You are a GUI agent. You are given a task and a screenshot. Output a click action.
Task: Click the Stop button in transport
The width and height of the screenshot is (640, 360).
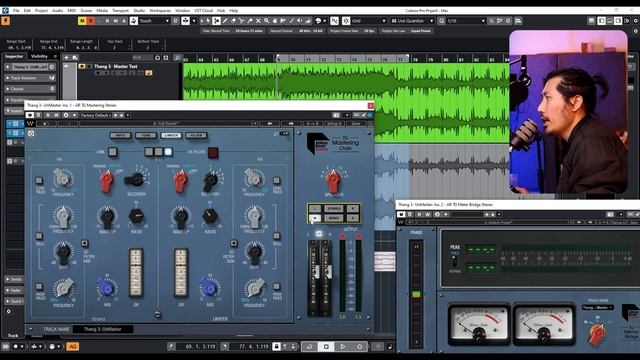(326, 347)
